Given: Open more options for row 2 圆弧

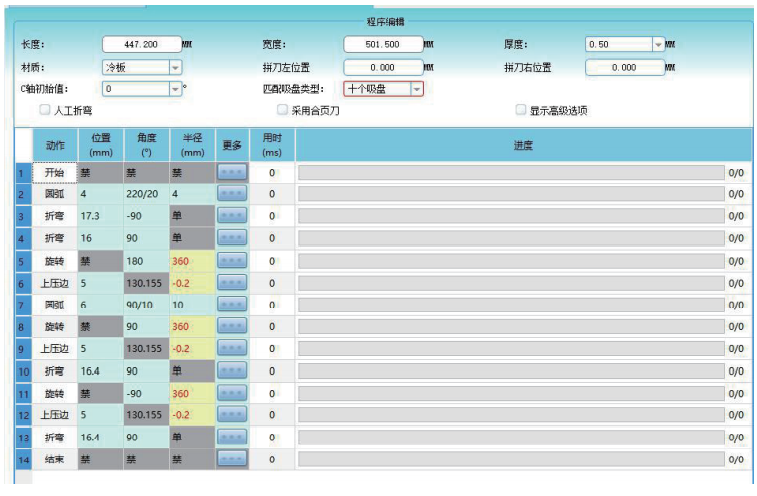Looking at the screenshot, I should [231, 194].
